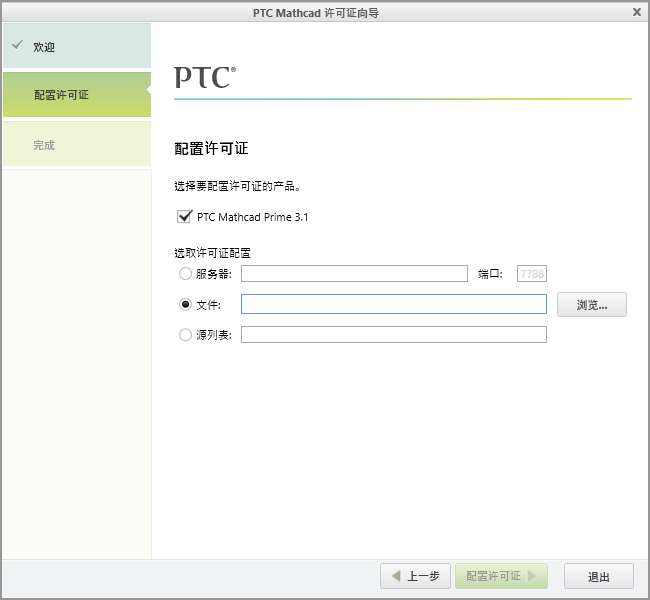Exit the wizard with 退出 button
Screen dimensions: 650x600
[x=599, y=576]
